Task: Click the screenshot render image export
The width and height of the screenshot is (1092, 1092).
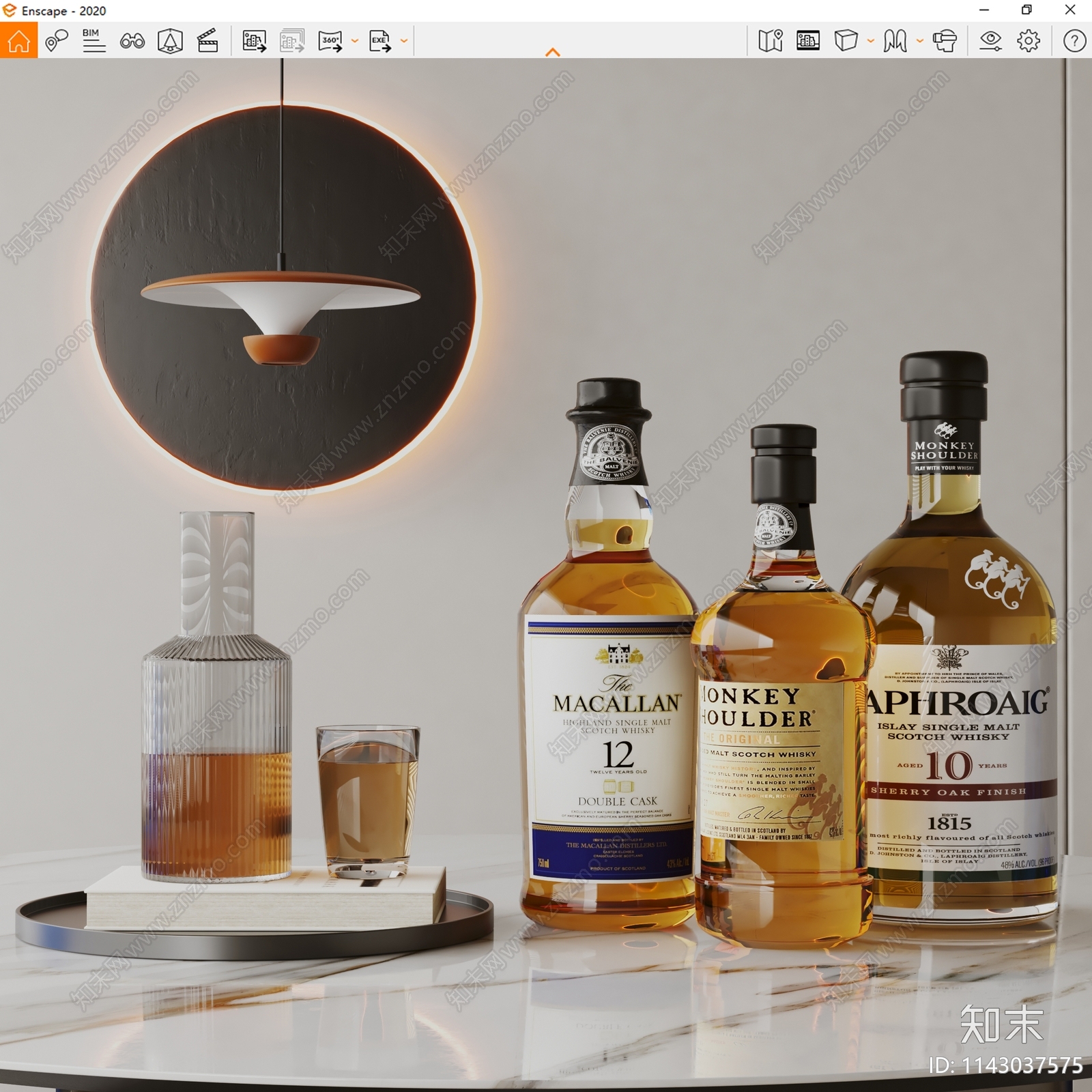Action: pyautogui.click(x=254, y=41)
